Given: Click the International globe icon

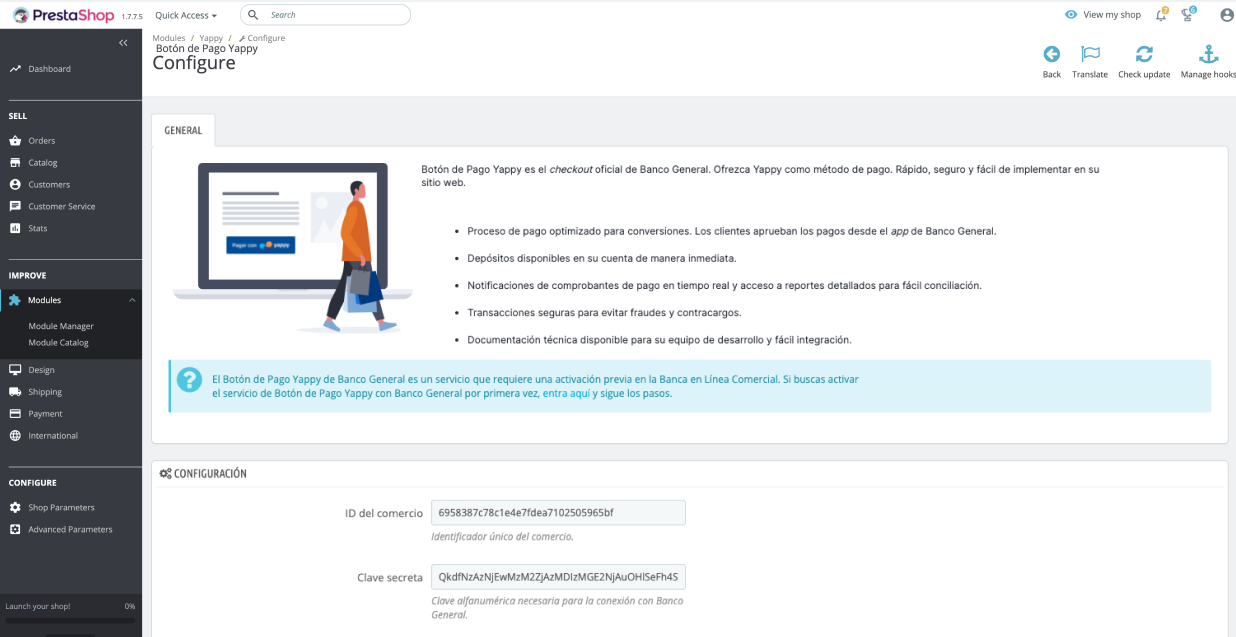Looking at the screenshot, I should coord(15,436).
